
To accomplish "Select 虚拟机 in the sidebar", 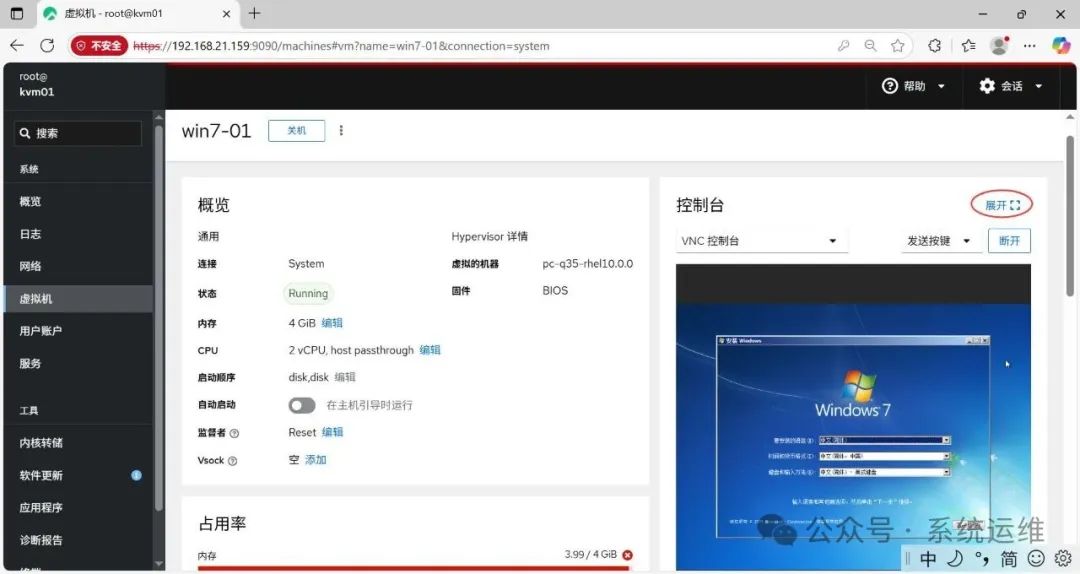I will click(x=78, y=298).
